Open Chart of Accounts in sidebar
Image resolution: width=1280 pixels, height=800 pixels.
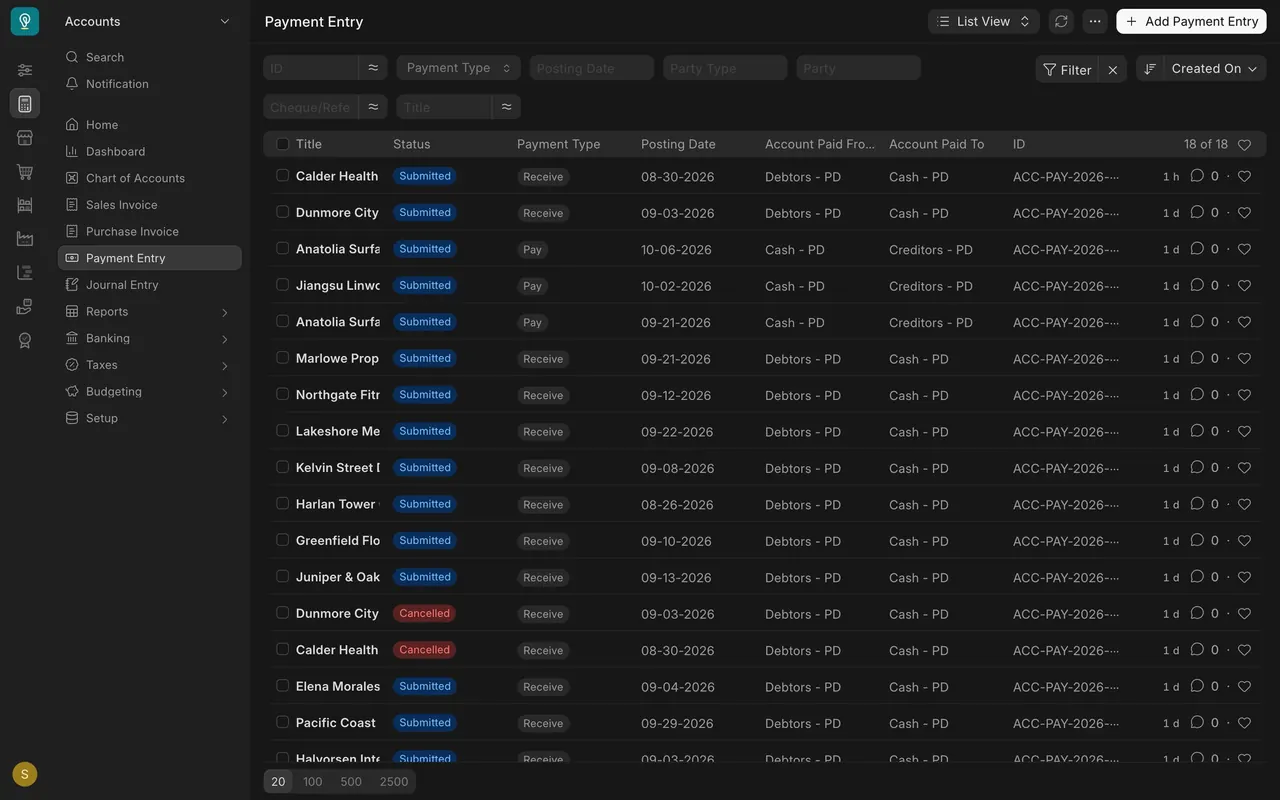[x=149, y=178]
